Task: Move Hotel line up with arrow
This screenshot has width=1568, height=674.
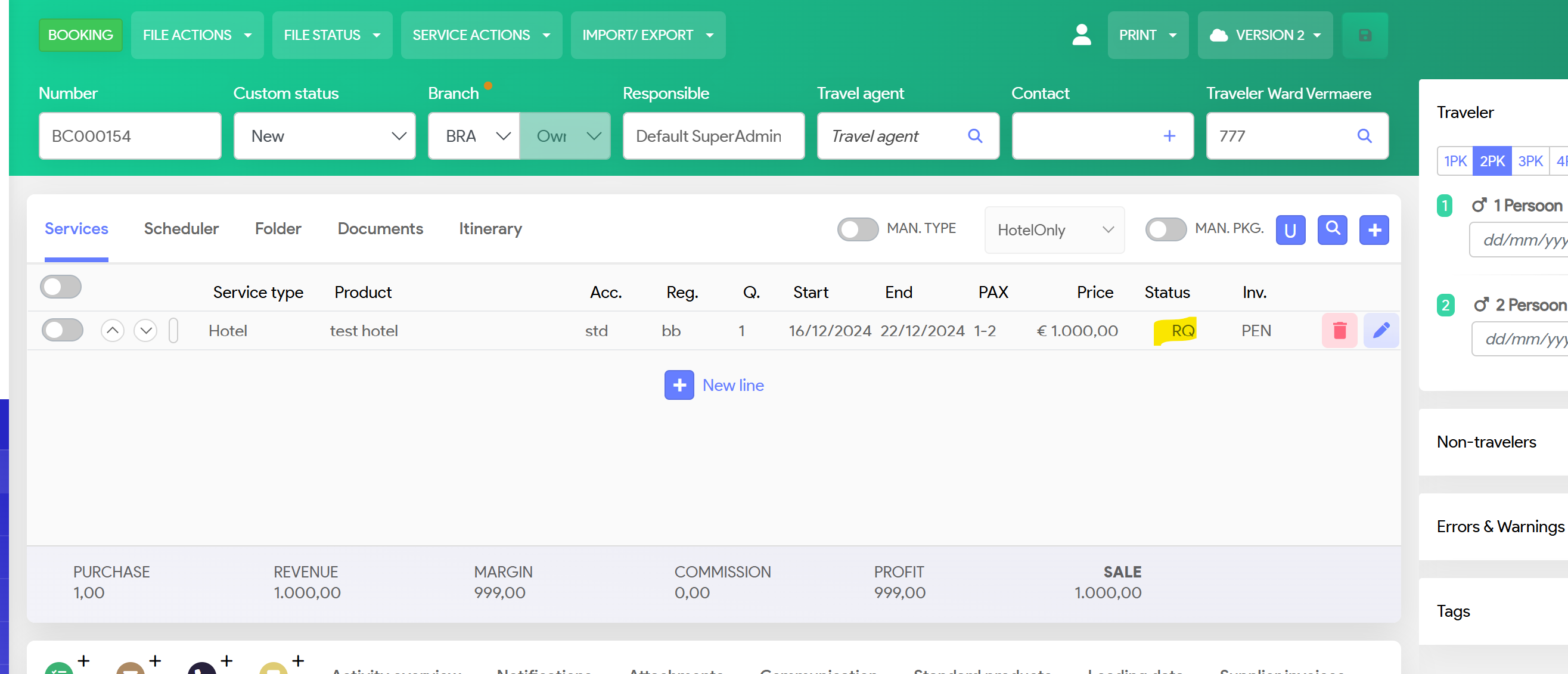Action: pyautogui.click(x=112, y=331)
